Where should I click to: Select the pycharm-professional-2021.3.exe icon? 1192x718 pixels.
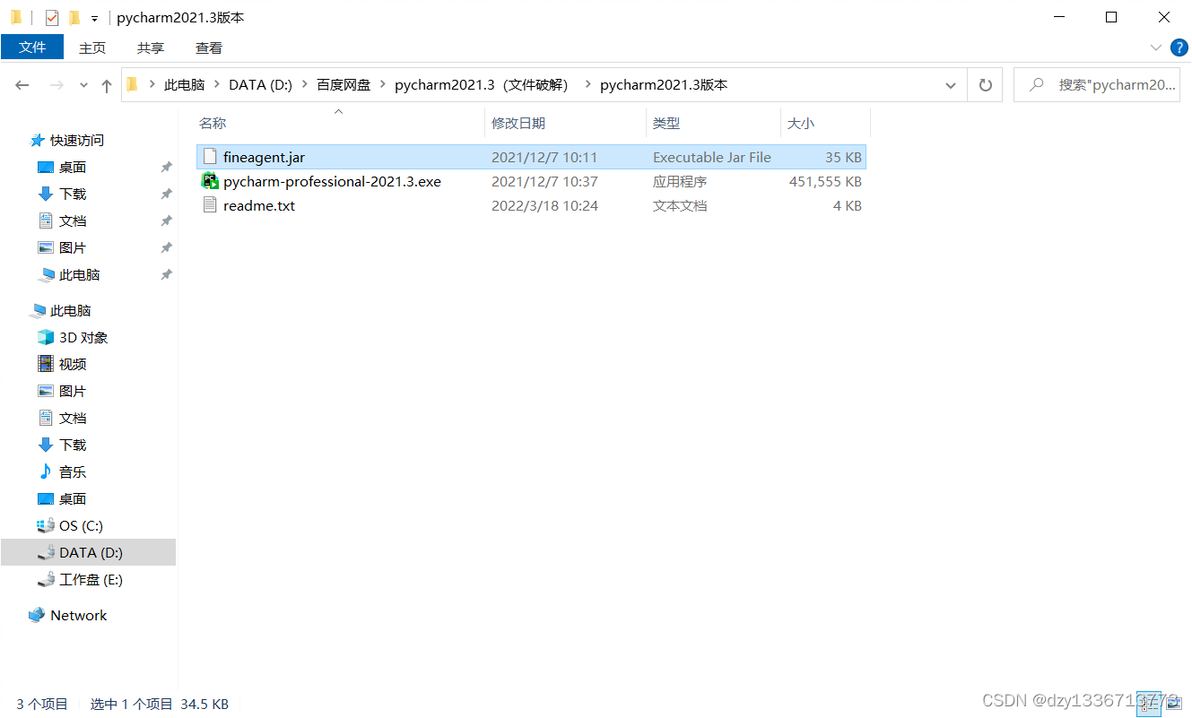point(210,181)
